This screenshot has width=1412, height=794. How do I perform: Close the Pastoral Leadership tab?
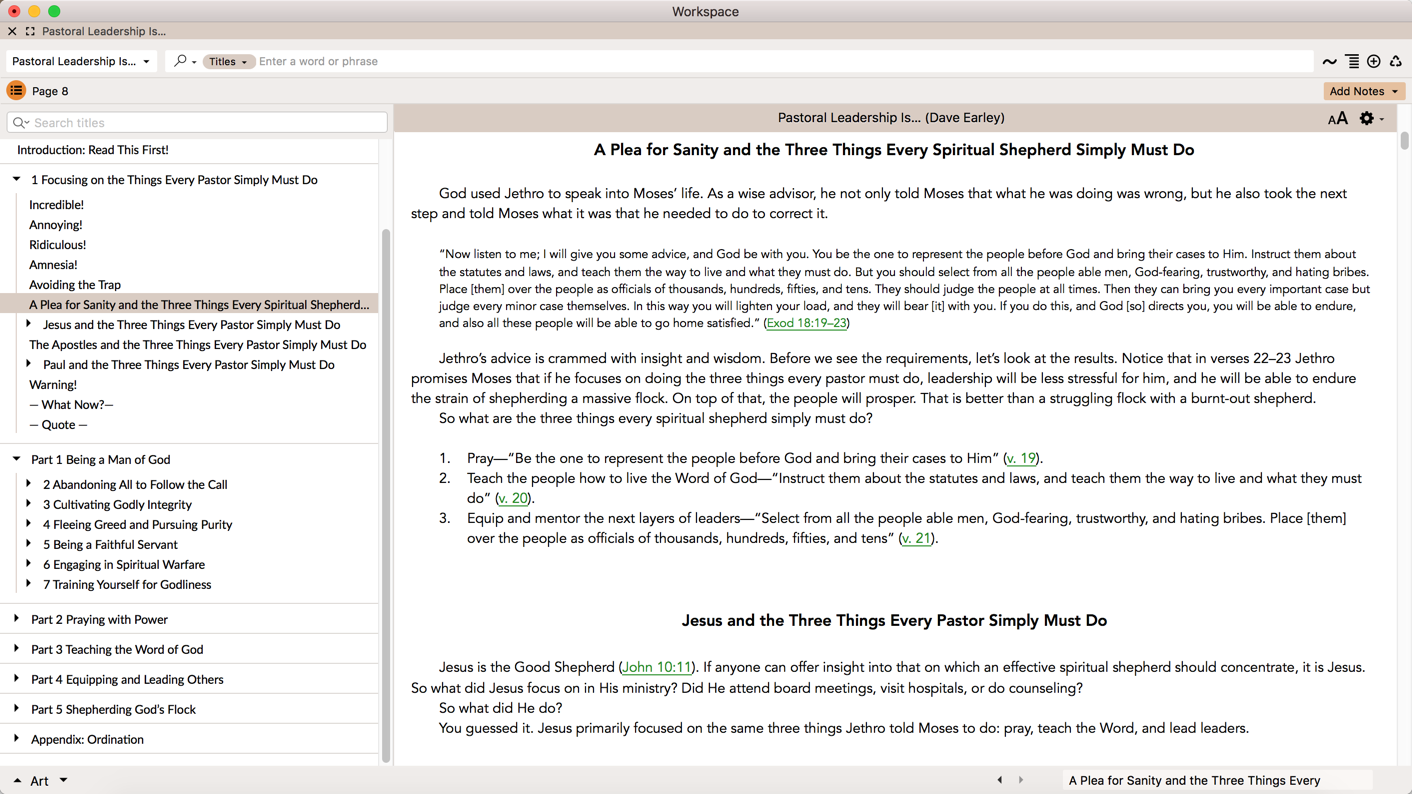pos(12,32)
